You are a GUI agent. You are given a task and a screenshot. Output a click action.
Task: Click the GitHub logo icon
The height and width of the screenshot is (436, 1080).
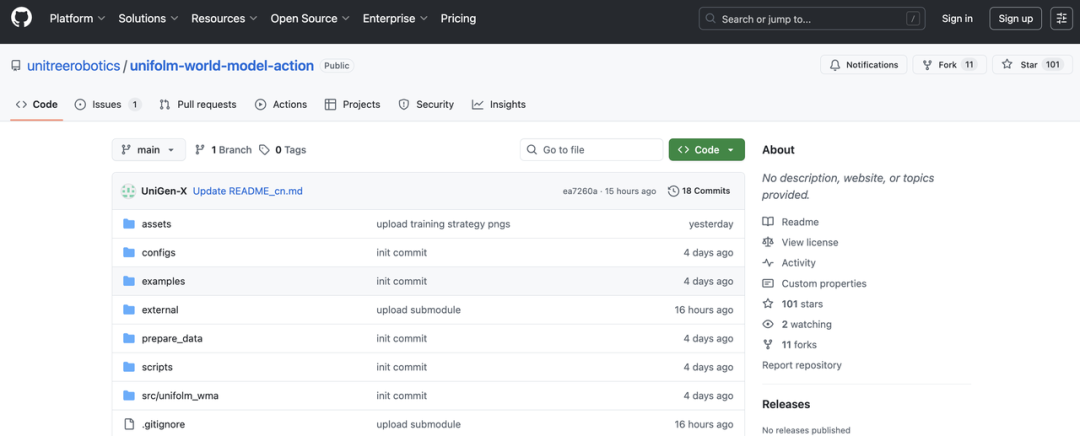[x=21, y=18]
